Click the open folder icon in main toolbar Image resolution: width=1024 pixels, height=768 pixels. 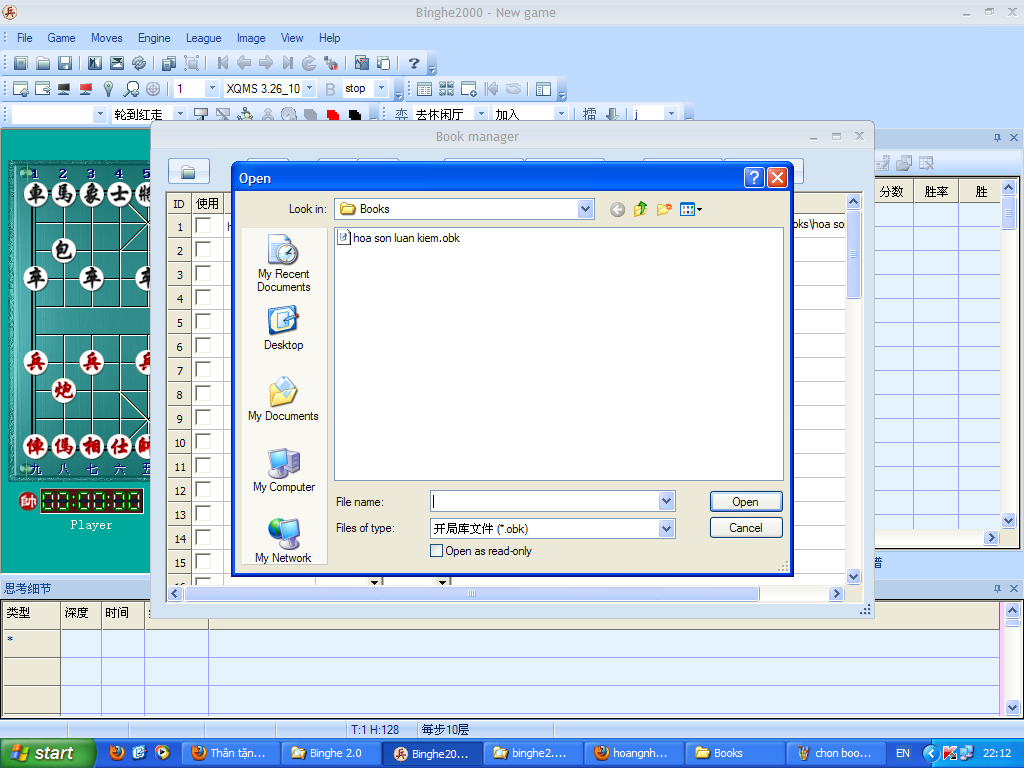click(x=43, y=63)
